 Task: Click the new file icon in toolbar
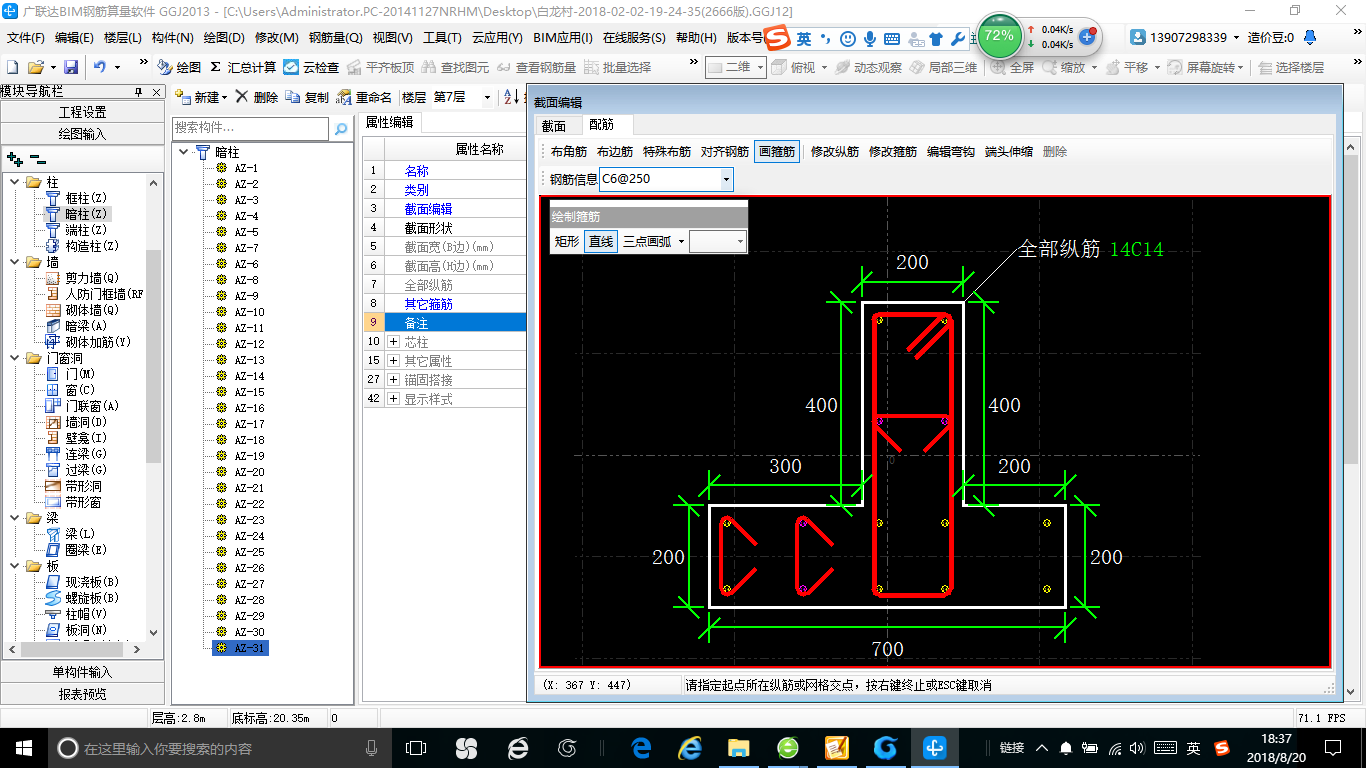point(13,67)
